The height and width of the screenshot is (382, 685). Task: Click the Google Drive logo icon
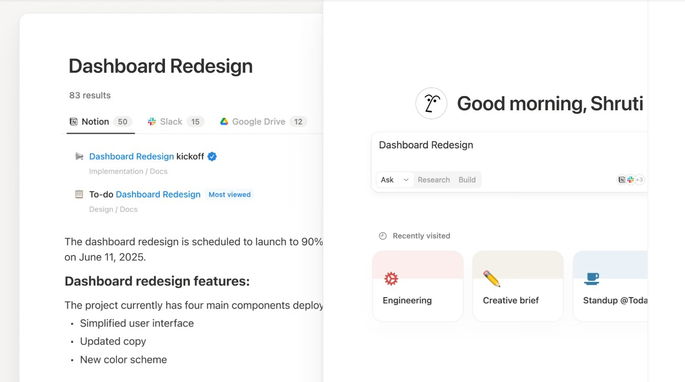coord(224,122)
